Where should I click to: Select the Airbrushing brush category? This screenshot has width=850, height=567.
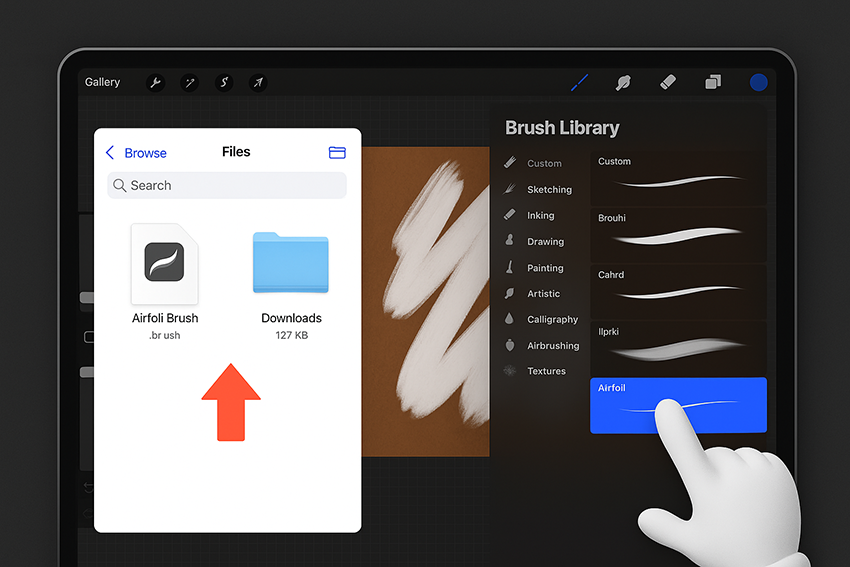click(x=553, y=345)
